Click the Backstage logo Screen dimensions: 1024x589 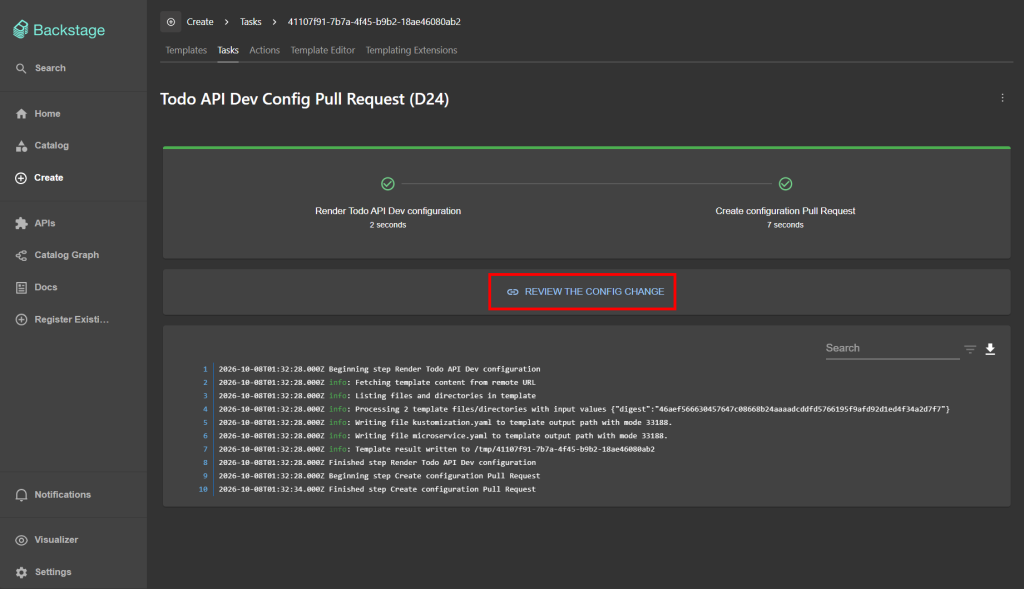[x=59, y=29]
